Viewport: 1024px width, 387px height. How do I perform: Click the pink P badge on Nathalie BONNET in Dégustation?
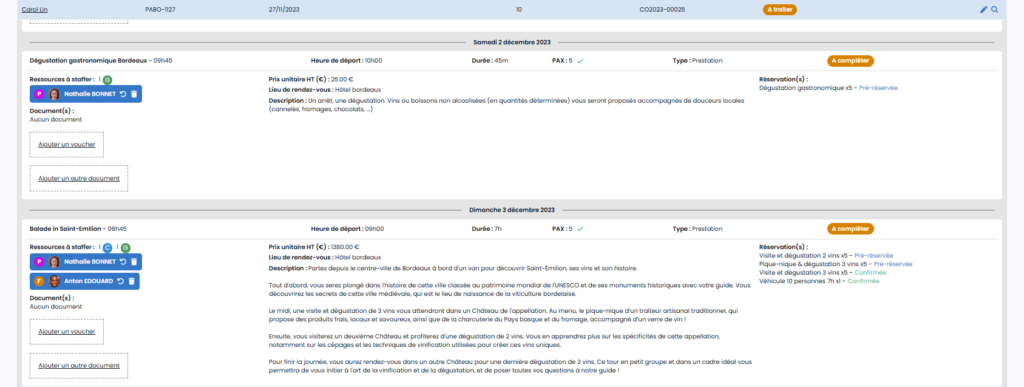pyautogui.click(x=39, y=94)
